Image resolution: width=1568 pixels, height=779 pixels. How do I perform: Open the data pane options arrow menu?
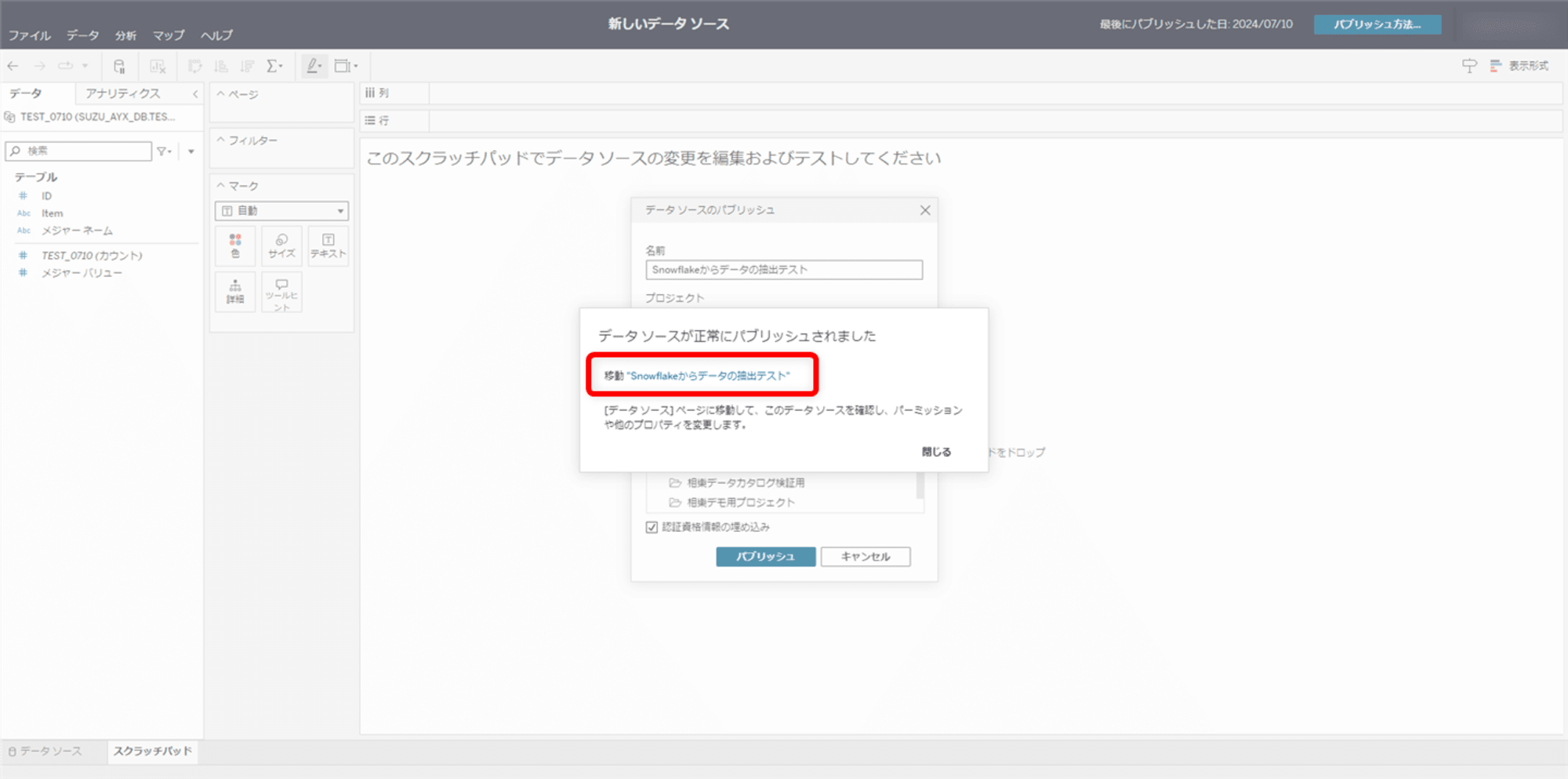pyautogui.click(x=191, y=151)
